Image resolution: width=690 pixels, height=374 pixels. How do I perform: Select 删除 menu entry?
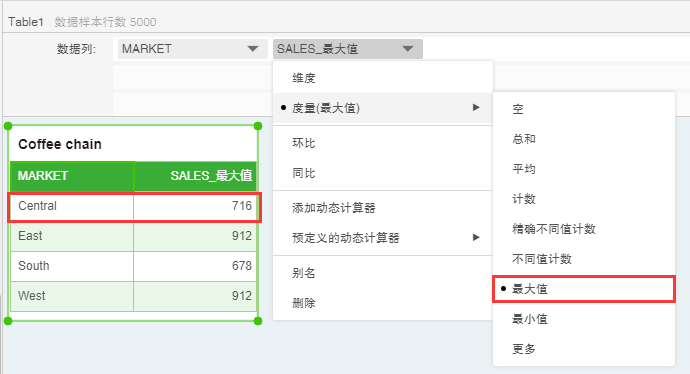(x=304, y=303)
